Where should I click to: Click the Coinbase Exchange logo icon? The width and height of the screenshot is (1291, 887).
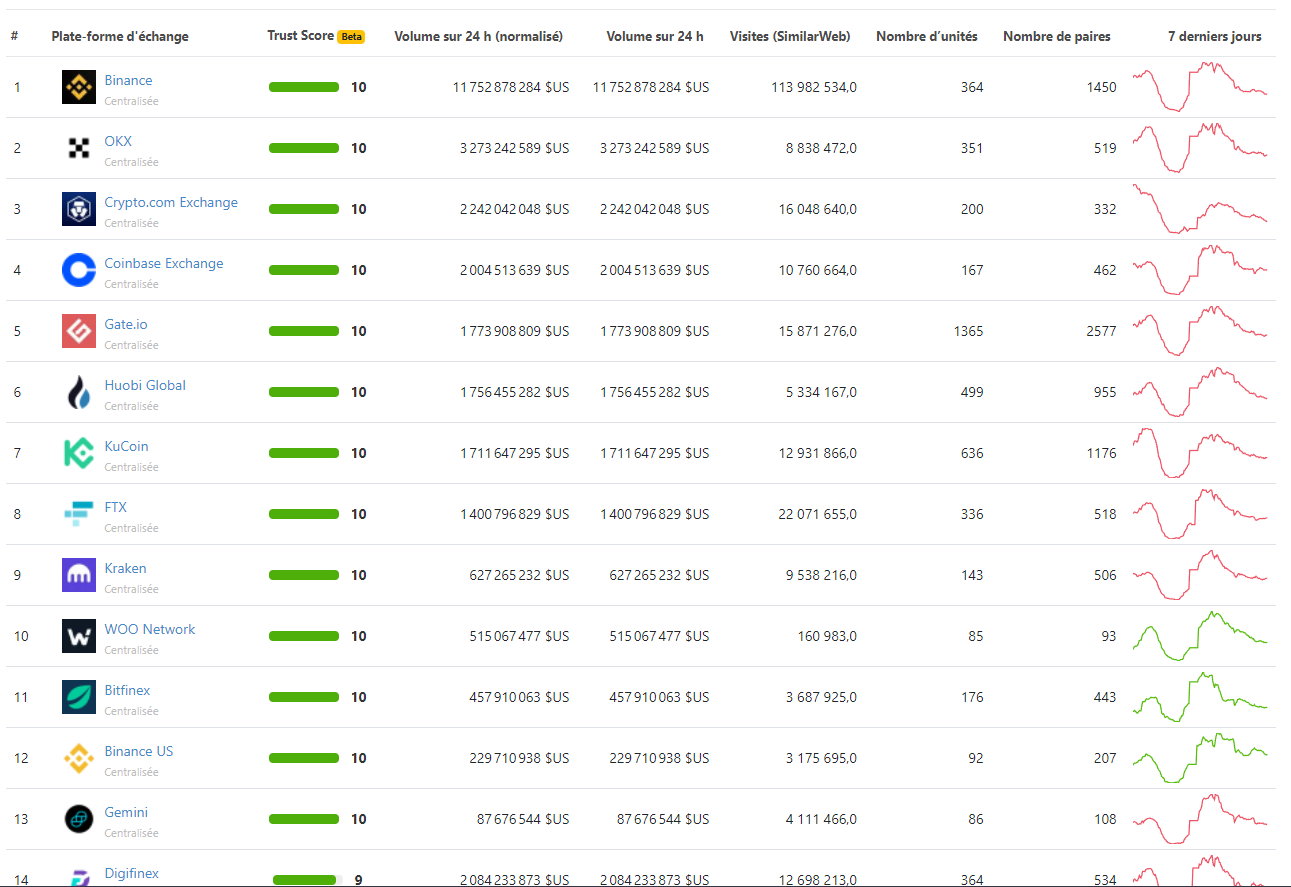point(78,271)
